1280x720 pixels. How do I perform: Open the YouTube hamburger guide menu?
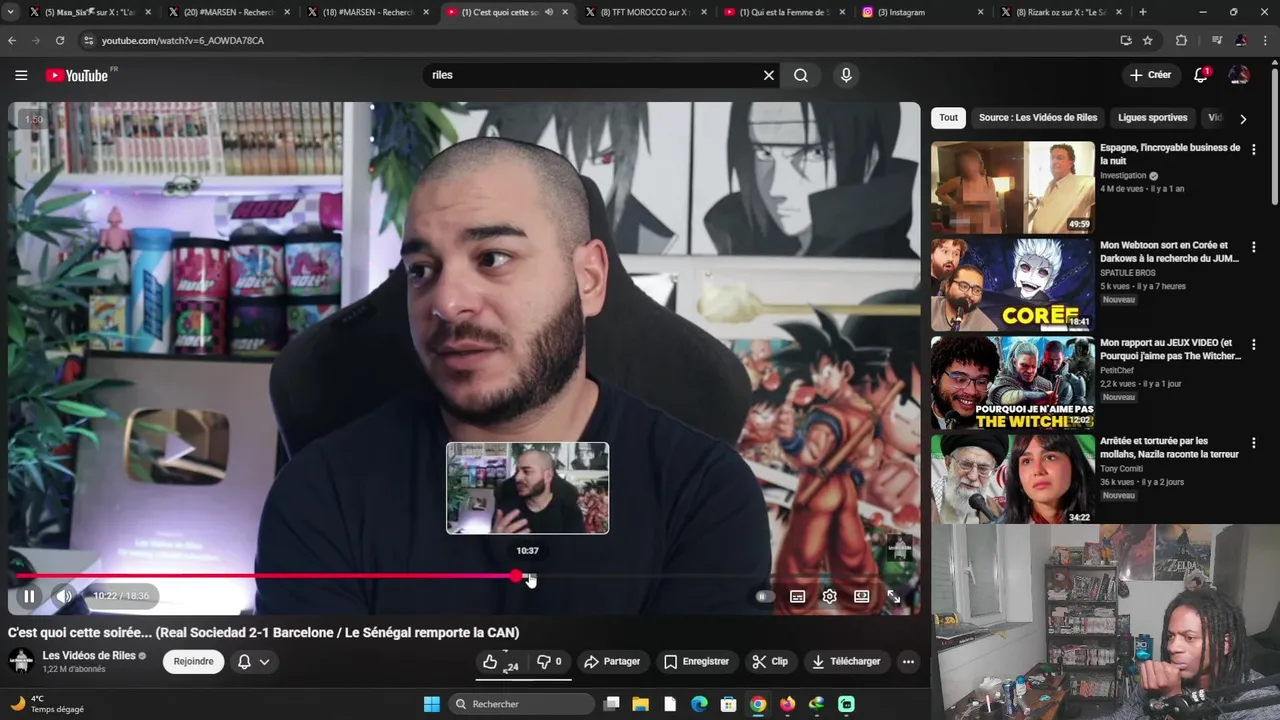(x=21, y=75)
